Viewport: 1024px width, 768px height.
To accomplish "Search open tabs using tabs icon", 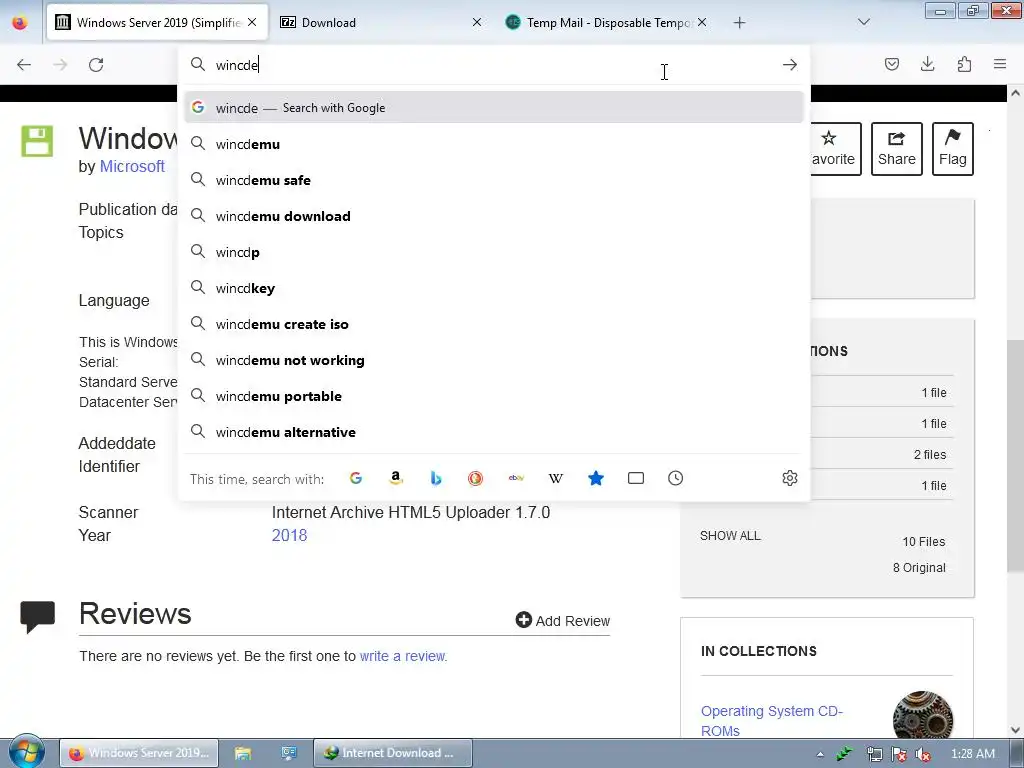I will click(x=635, y=478).
